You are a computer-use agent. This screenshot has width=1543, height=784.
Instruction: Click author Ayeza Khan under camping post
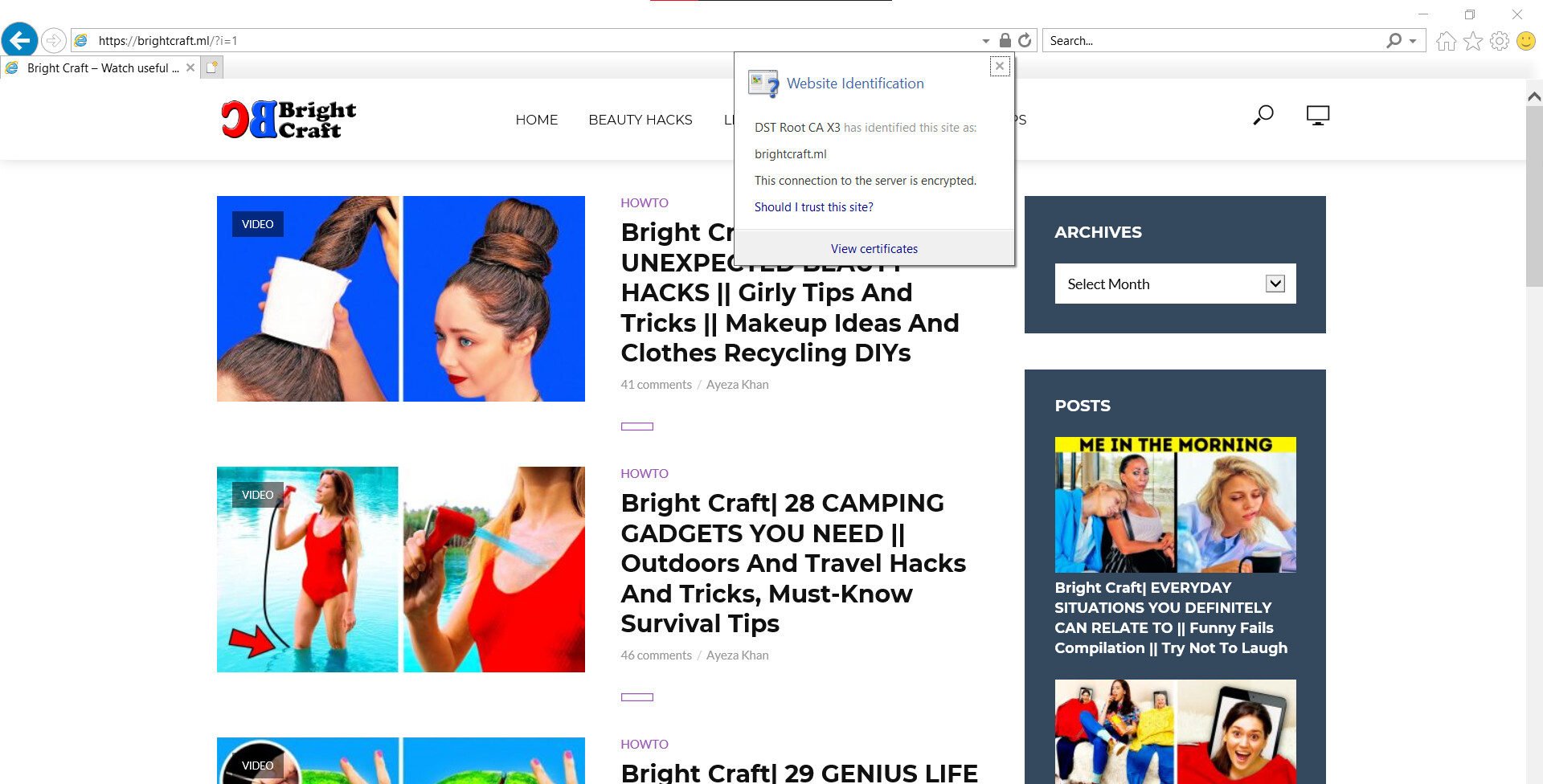(x=738, y=655)
